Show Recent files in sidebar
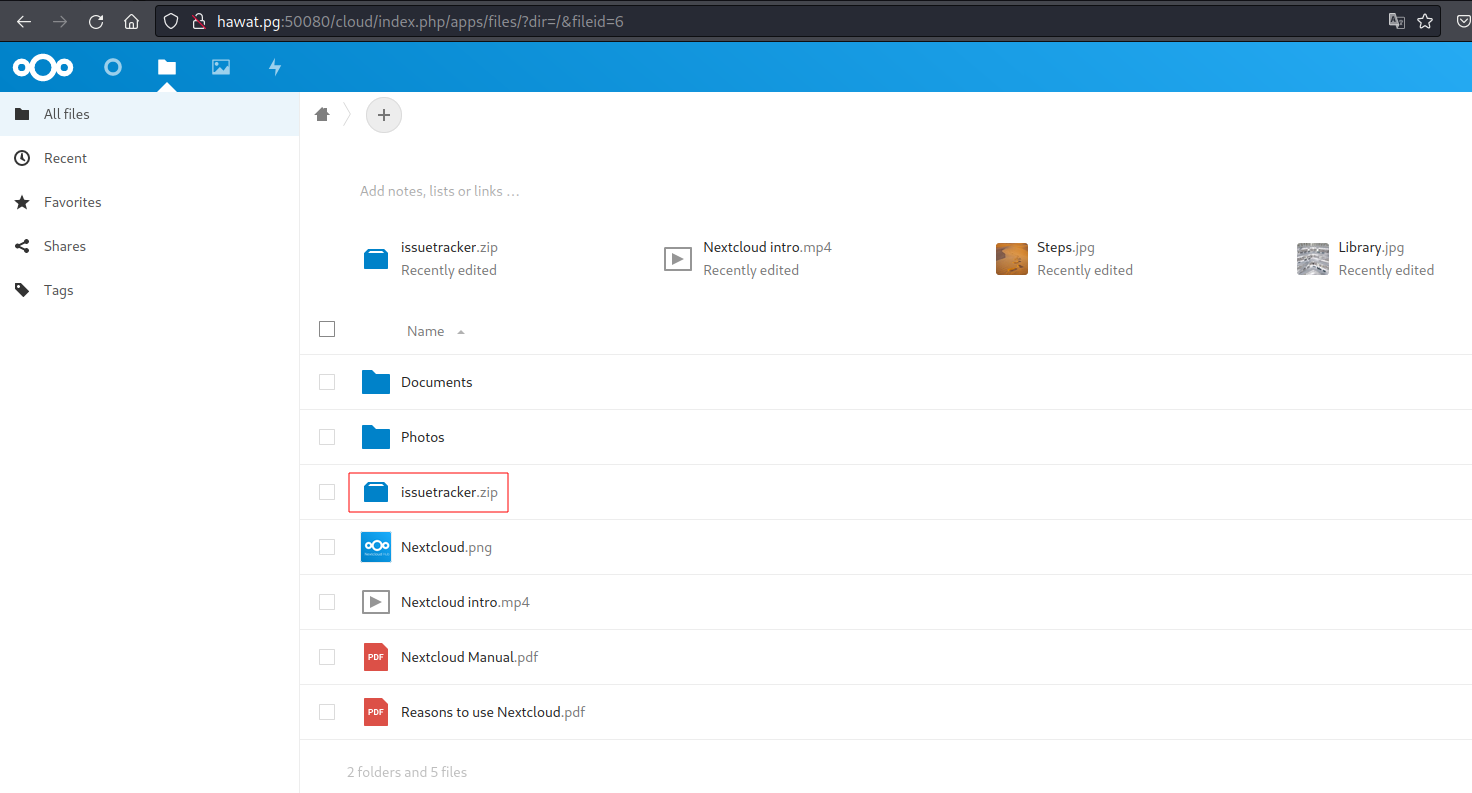This screenshot has width=1472, height=793. 65,158
